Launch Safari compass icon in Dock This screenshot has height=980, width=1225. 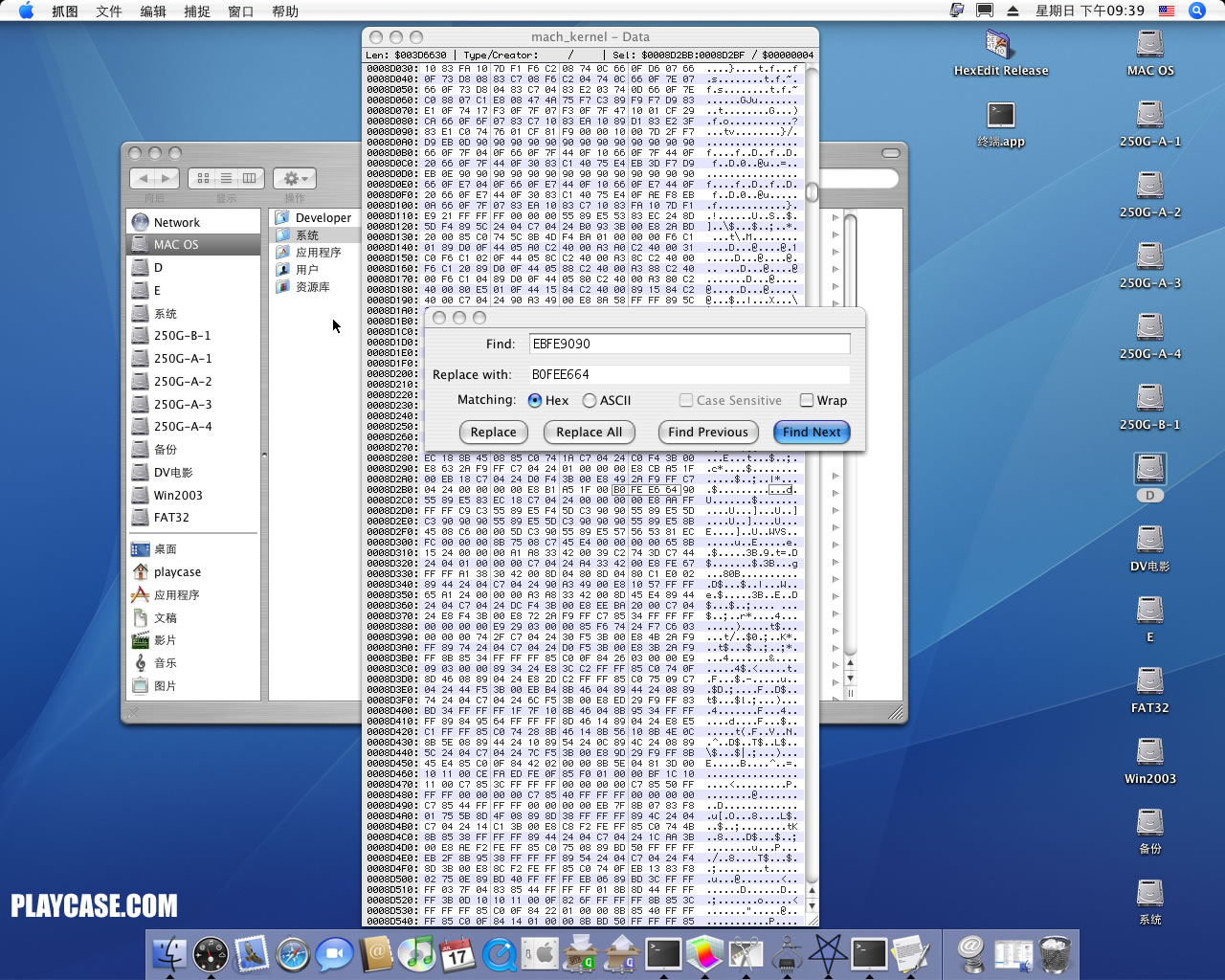[x=293, y=953]
